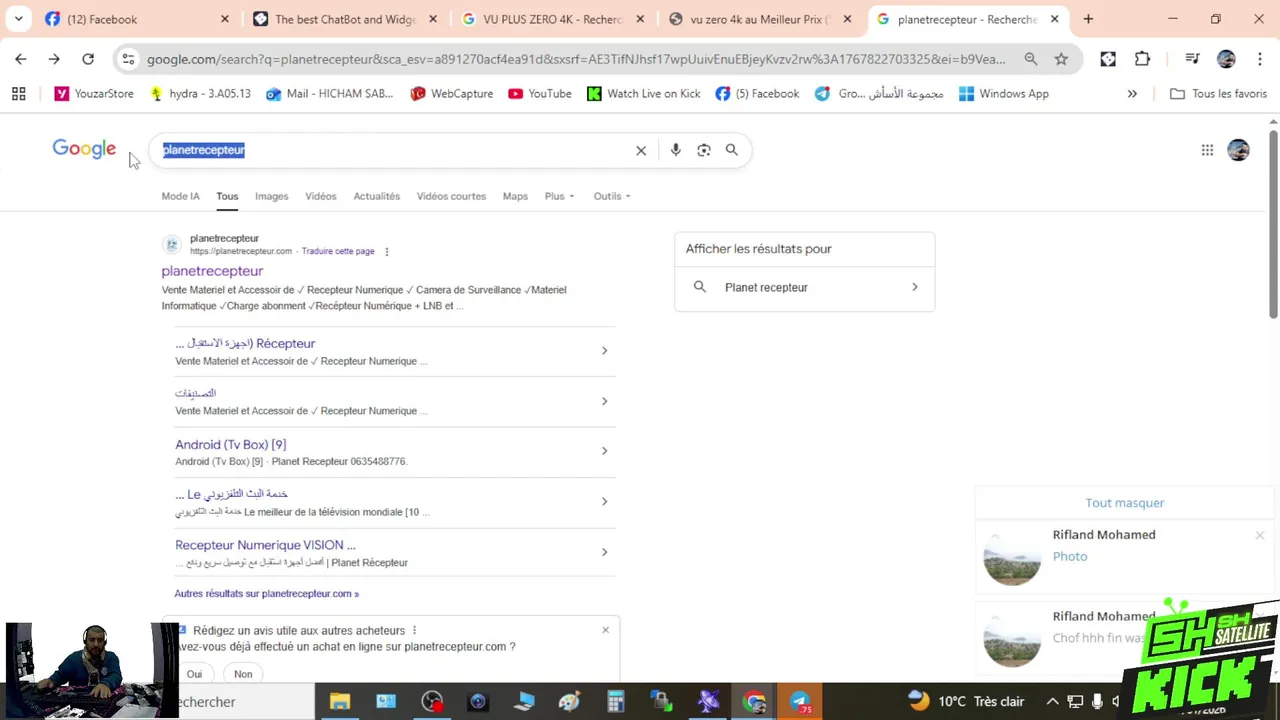Click the browser address bar
This screenshot has height=720, width=1280.
tap(576, 59)
